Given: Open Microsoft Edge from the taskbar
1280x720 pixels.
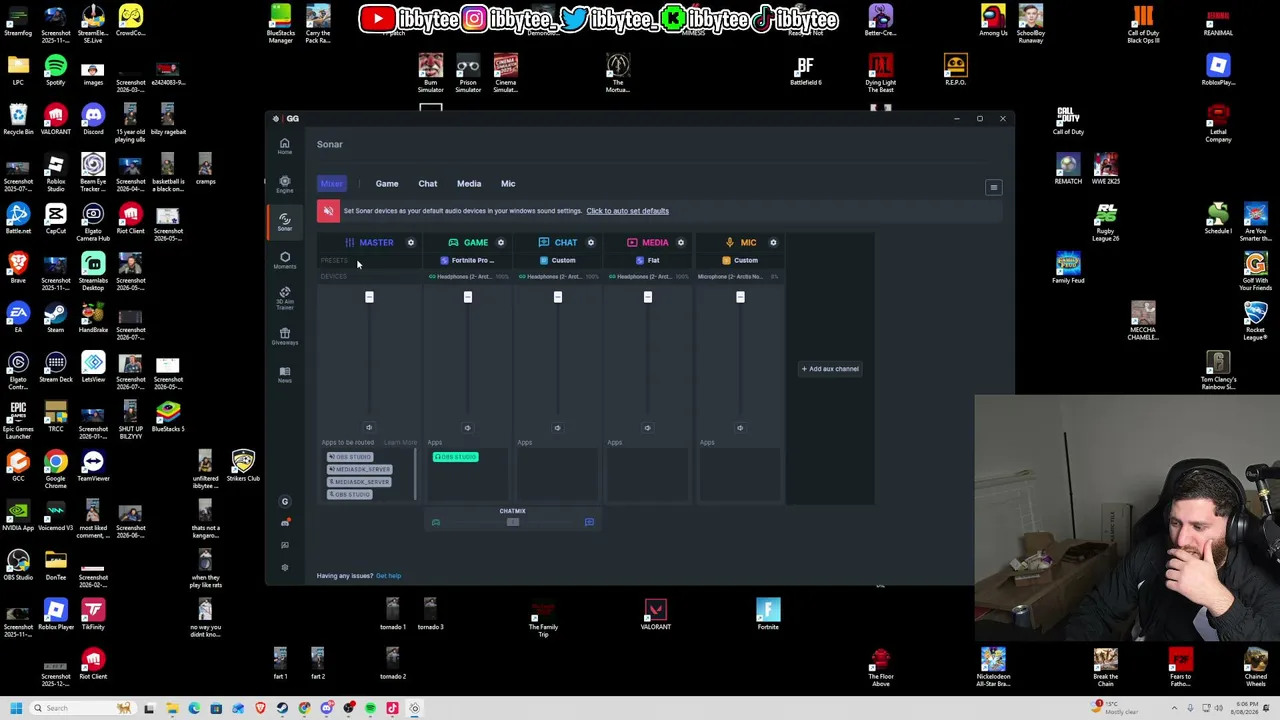Looking at the screenshot, I should pyautogui.click(x=194, y=708).
